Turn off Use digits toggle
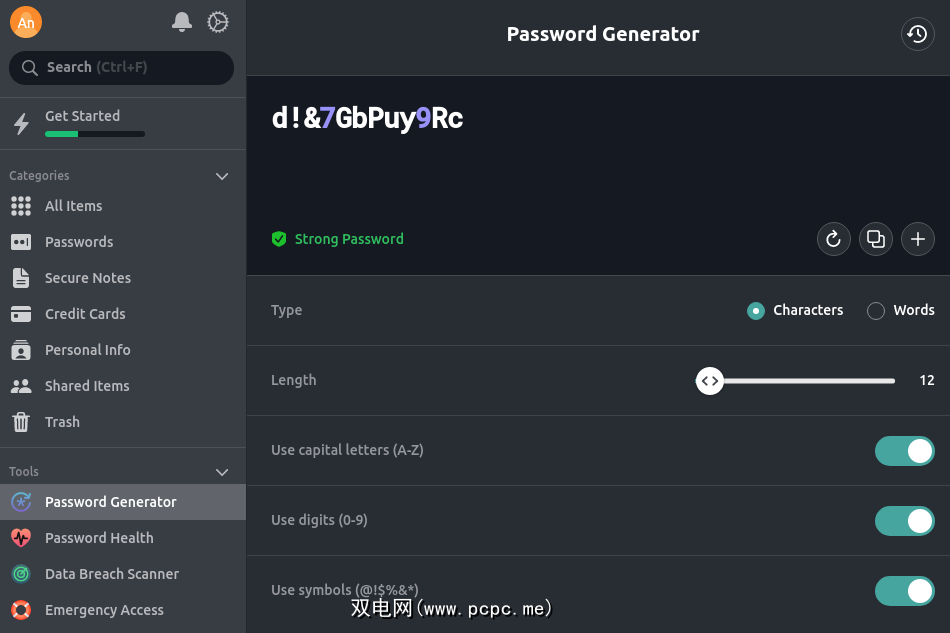 pyautogui.click(x=904, y=521)
